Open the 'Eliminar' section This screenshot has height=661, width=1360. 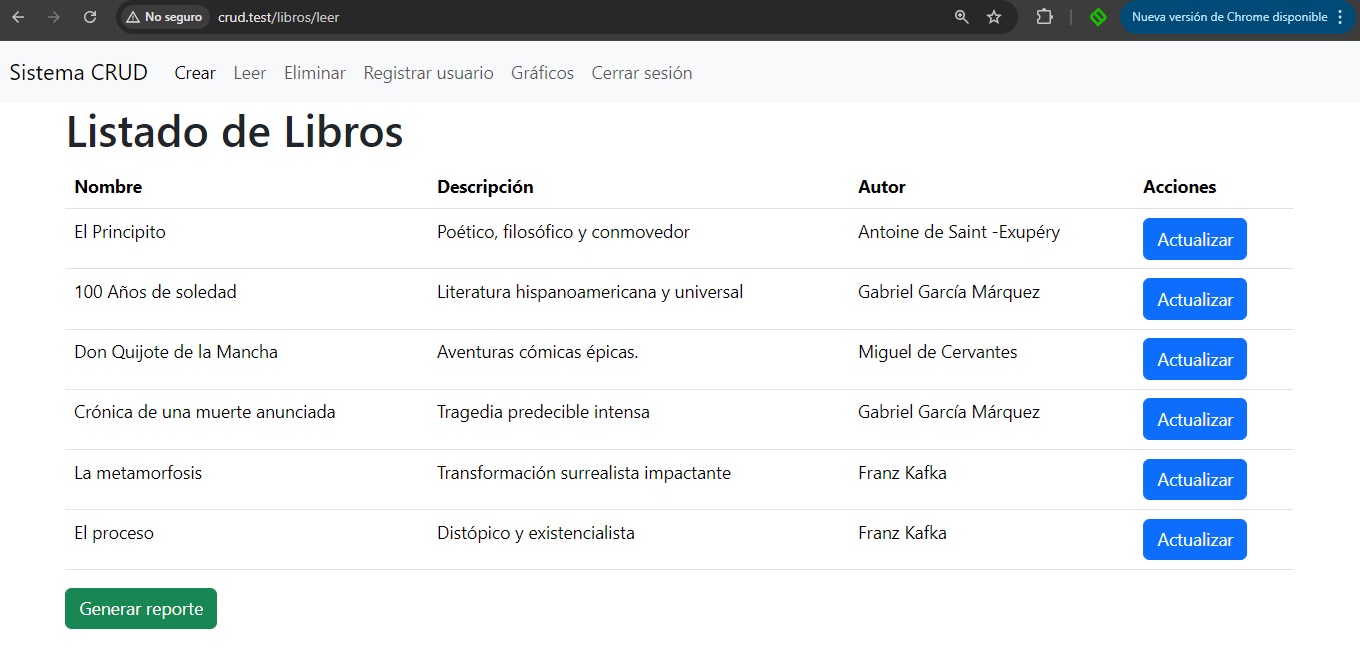click(314, 72)
